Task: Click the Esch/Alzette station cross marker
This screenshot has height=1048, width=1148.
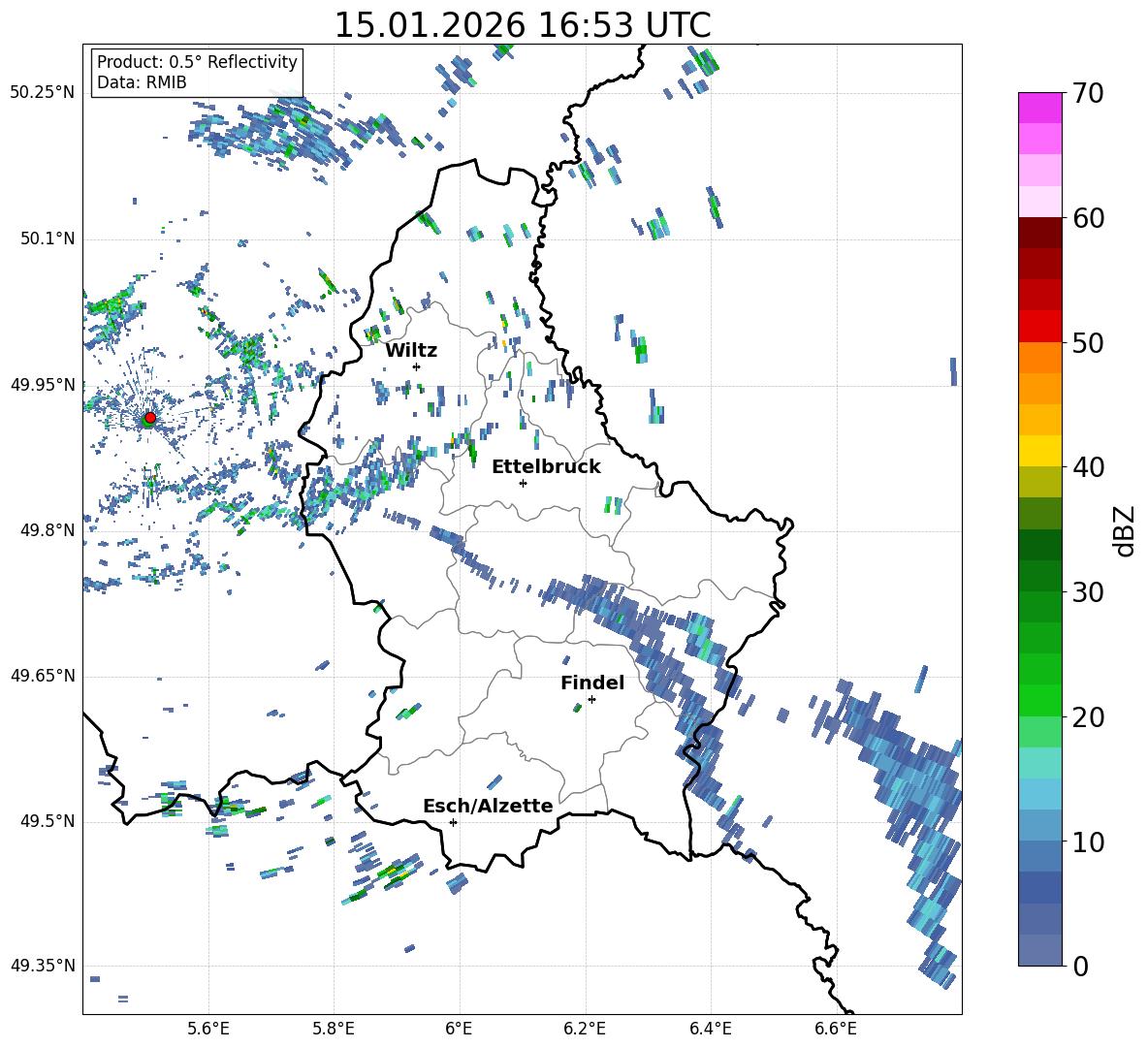Action: [453, 822]
